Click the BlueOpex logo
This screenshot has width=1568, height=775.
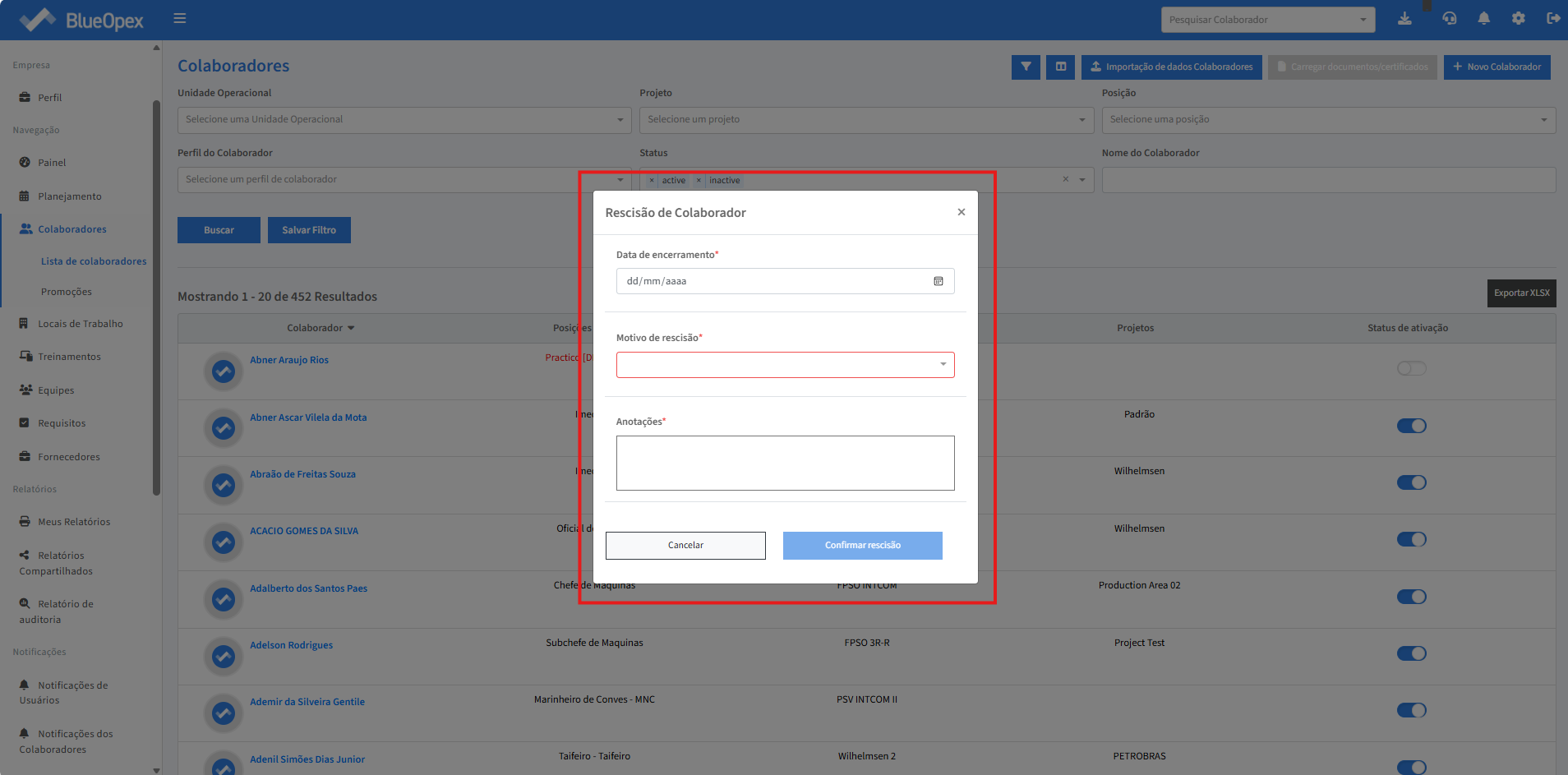pyautogui.click(x=81, y=20)
